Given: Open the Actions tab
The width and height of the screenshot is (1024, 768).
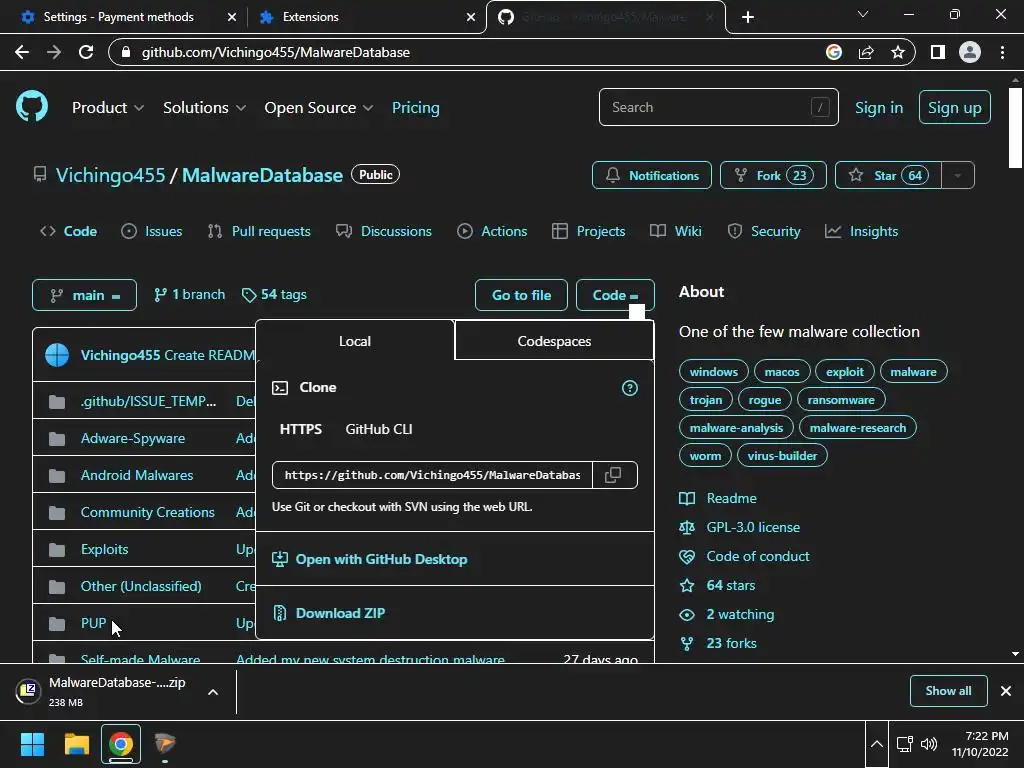Looking at the screenshot, I should click(x=492, y=231).
